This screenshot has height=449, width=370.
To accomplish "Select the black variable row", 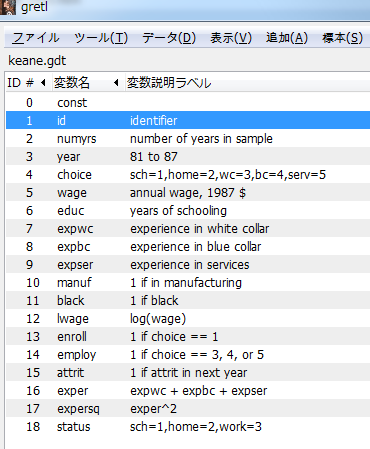I will [188, 300].
